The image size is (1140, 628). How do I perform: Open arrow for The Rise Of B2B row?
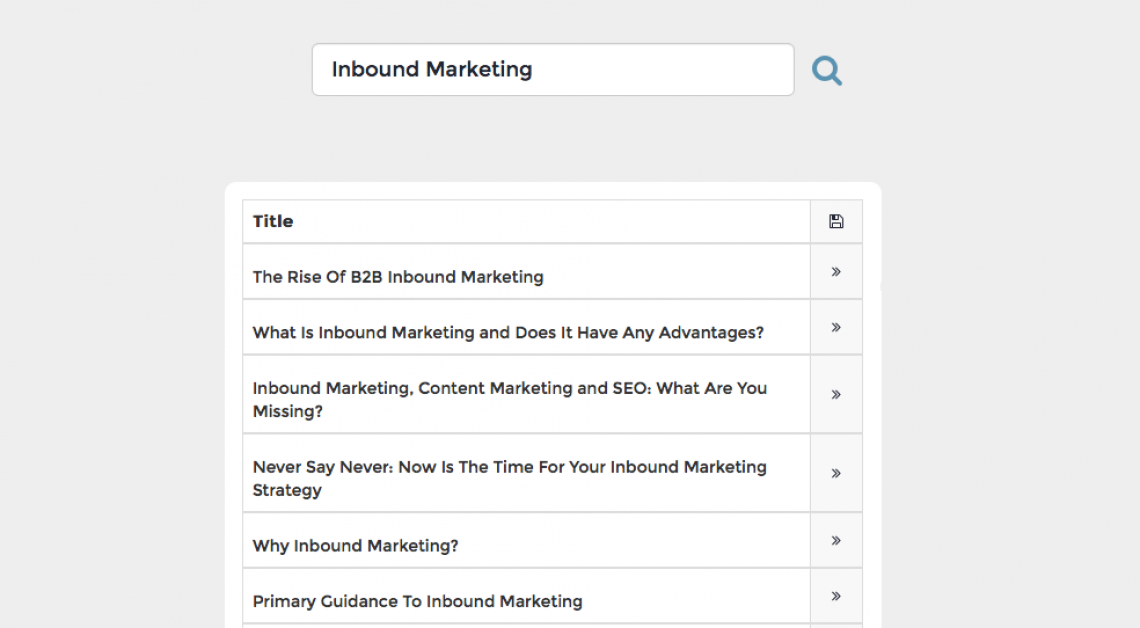pyautogui.click(x=836, y=272)
